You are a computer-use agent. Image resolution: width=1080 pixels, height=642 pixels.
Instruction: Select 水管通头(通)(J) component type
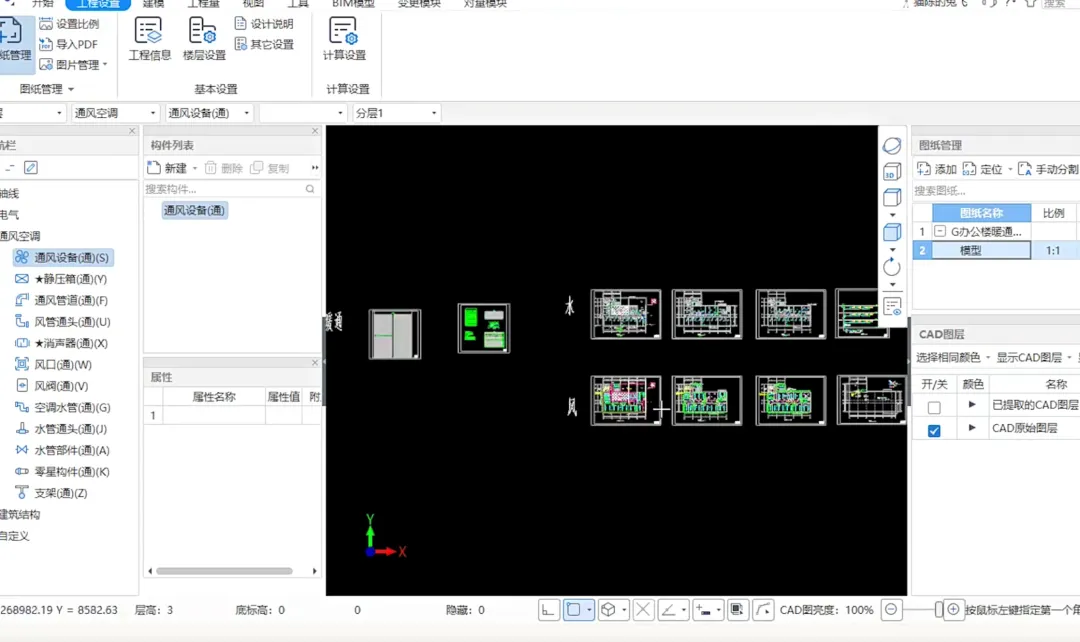tap(61, 428)
